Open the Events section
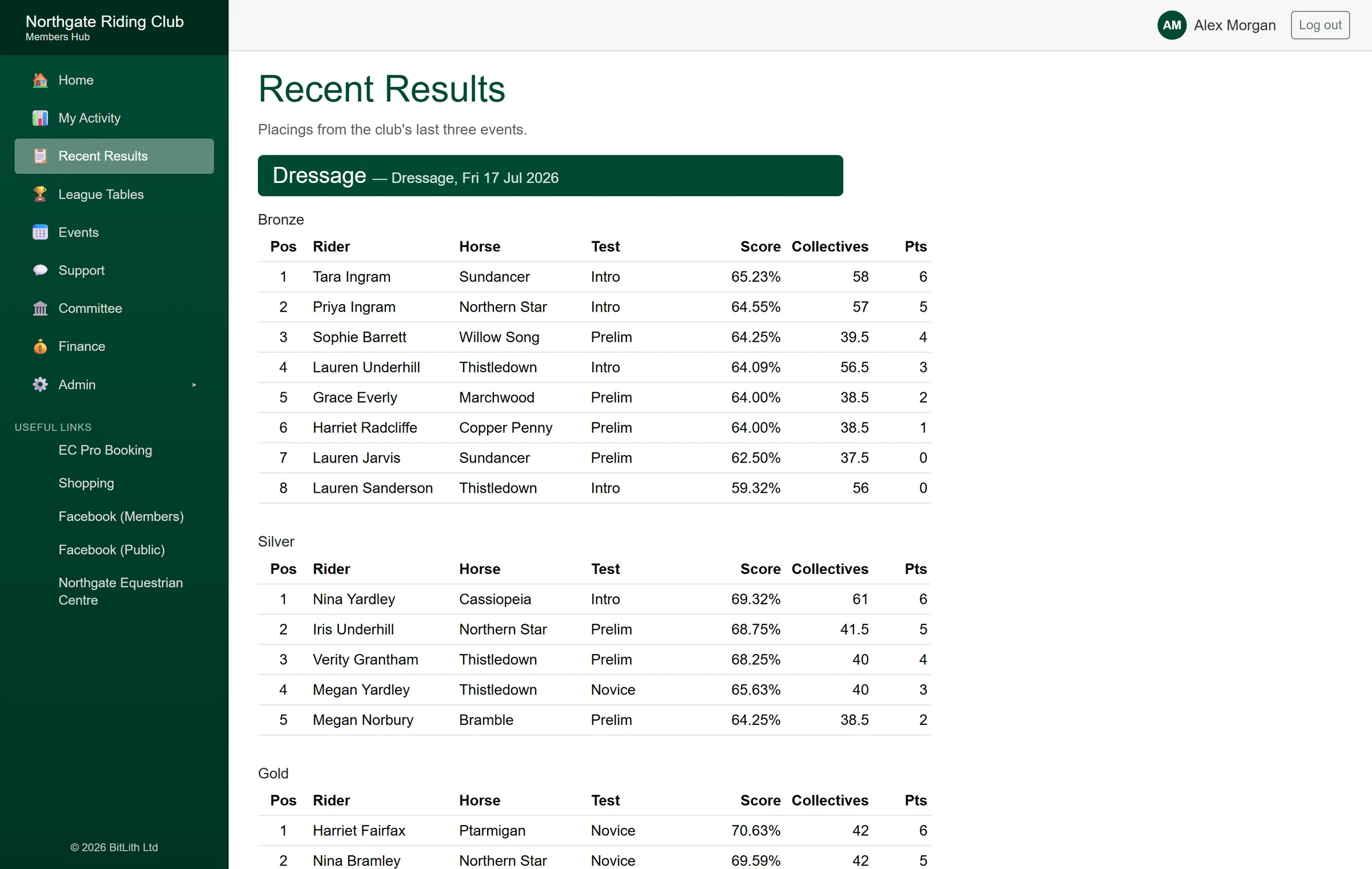Viewport: 1372px width, 869px height. coord(114,232)
